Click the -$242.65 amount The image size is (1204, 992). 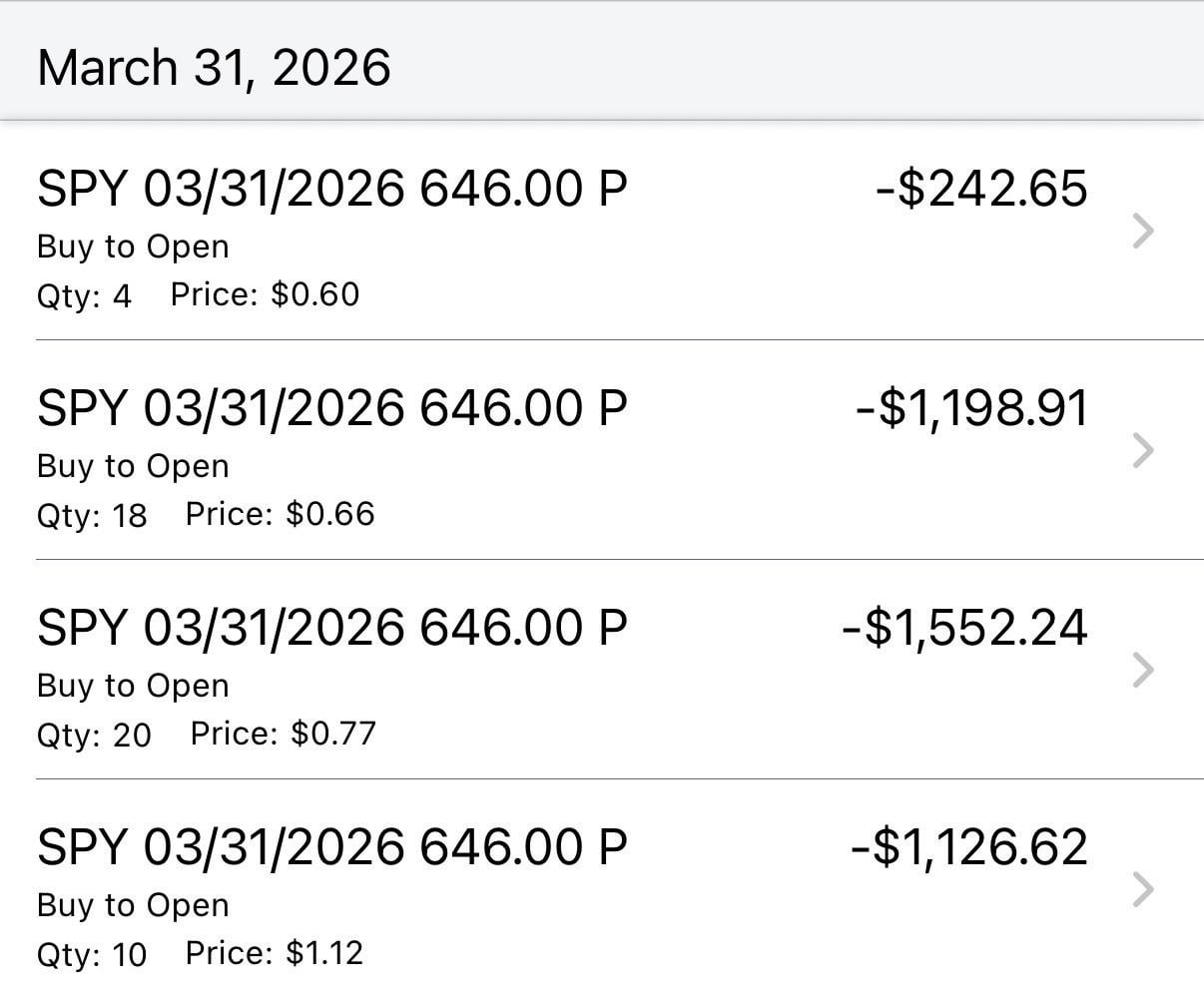(x=980, y=189)
